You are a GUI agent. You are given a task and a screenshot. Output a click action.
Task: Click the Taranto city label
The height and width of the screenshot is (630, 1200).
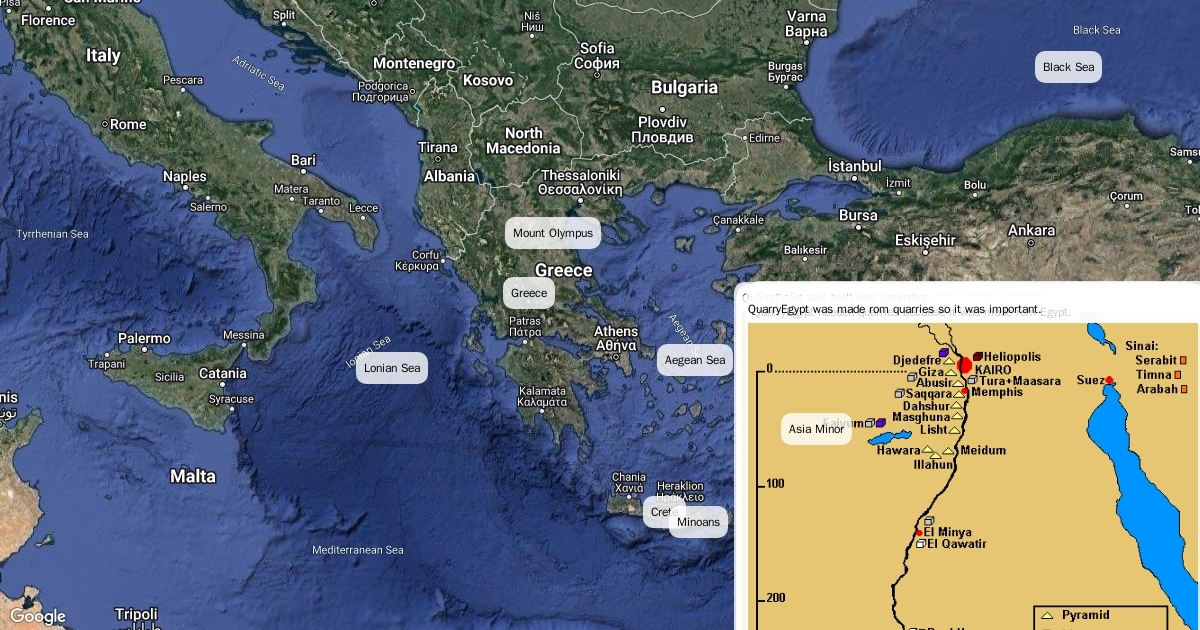321,201
